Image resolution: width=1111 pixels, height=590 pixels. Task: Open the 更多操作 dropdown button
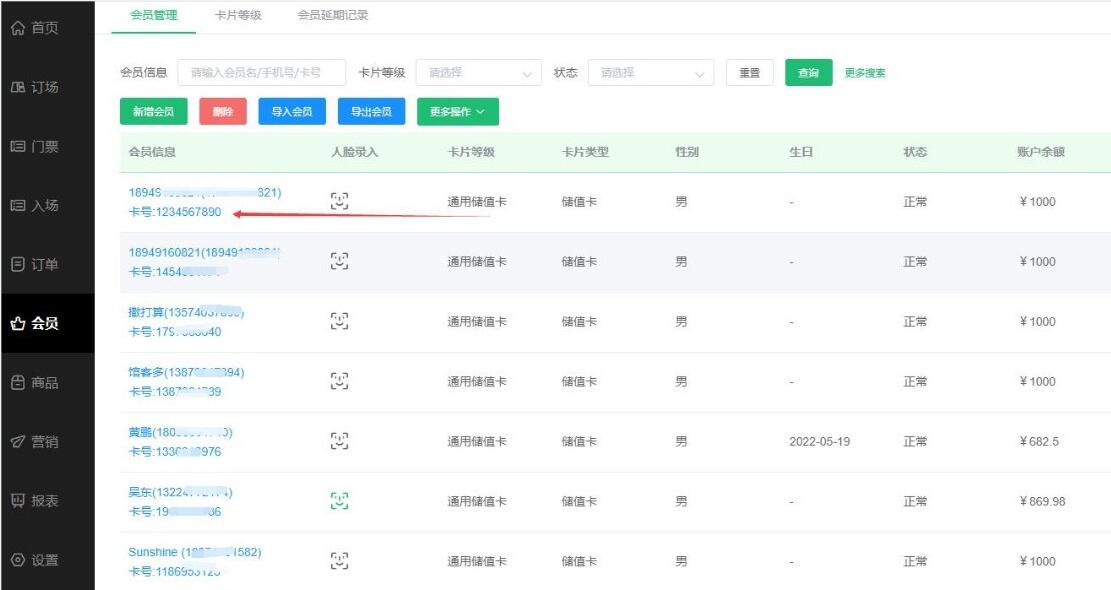[x=457, y=112]
